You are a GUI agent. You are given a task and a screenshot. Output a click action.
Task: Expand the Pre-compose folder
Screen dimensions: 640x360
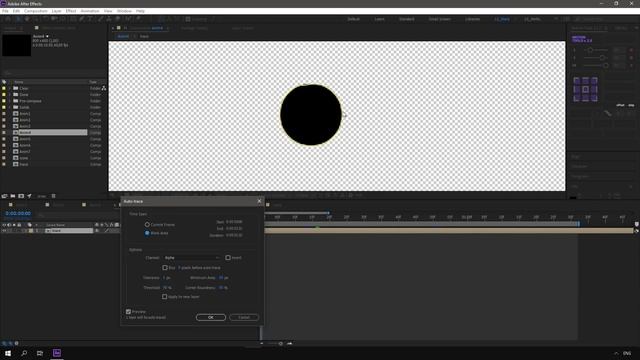click(x=10, y=101)
